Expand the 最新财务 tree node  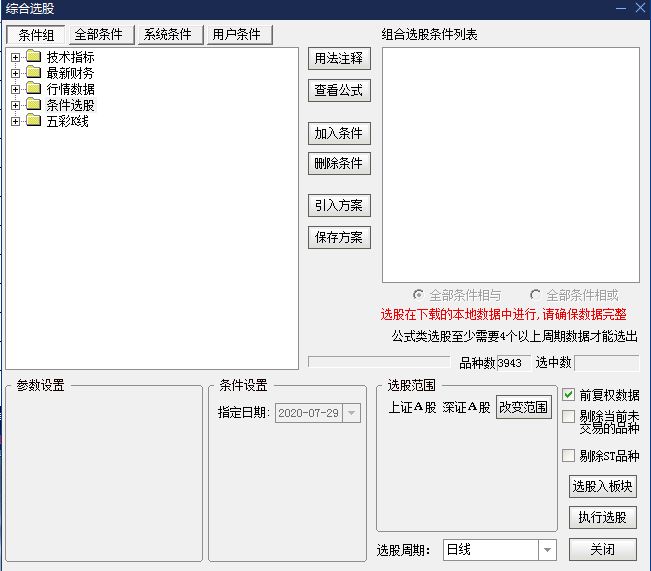[15, 74]
